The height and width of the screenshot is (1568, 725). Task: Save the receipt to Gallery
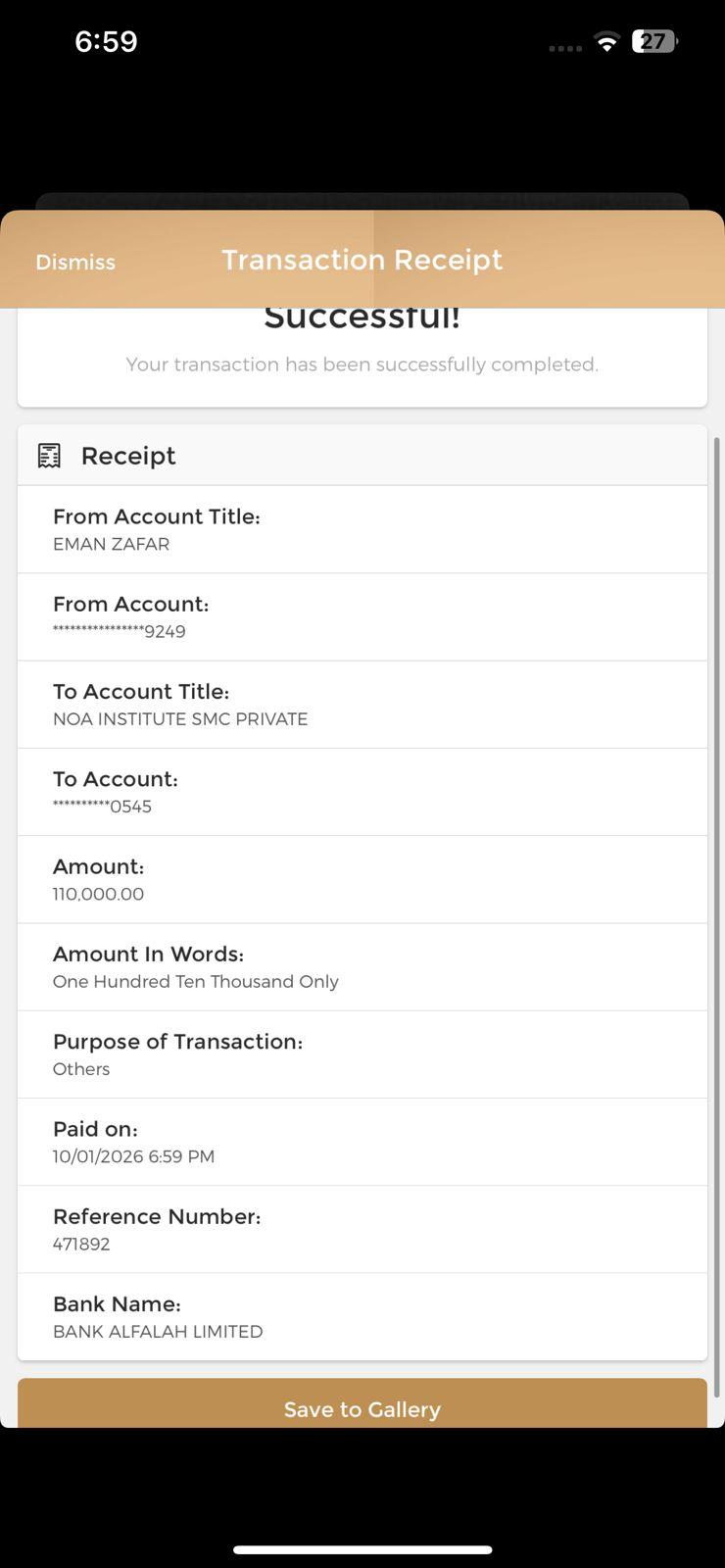362,1407
